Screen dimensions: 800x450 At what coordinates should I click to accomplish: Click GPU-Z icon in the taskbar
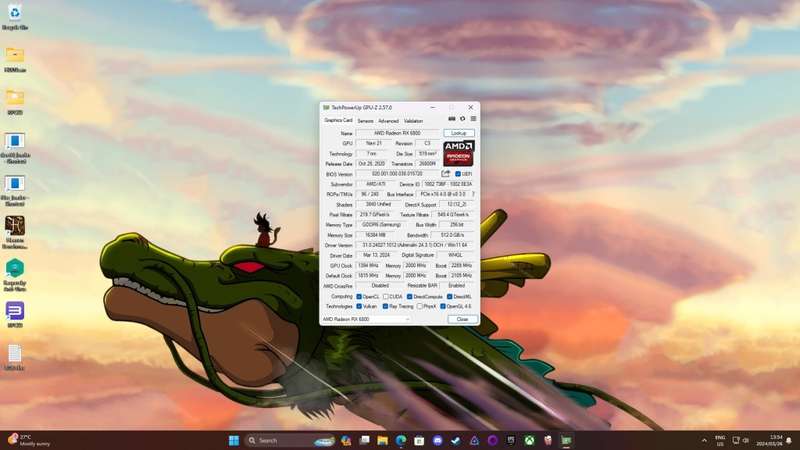pos(566,440)
